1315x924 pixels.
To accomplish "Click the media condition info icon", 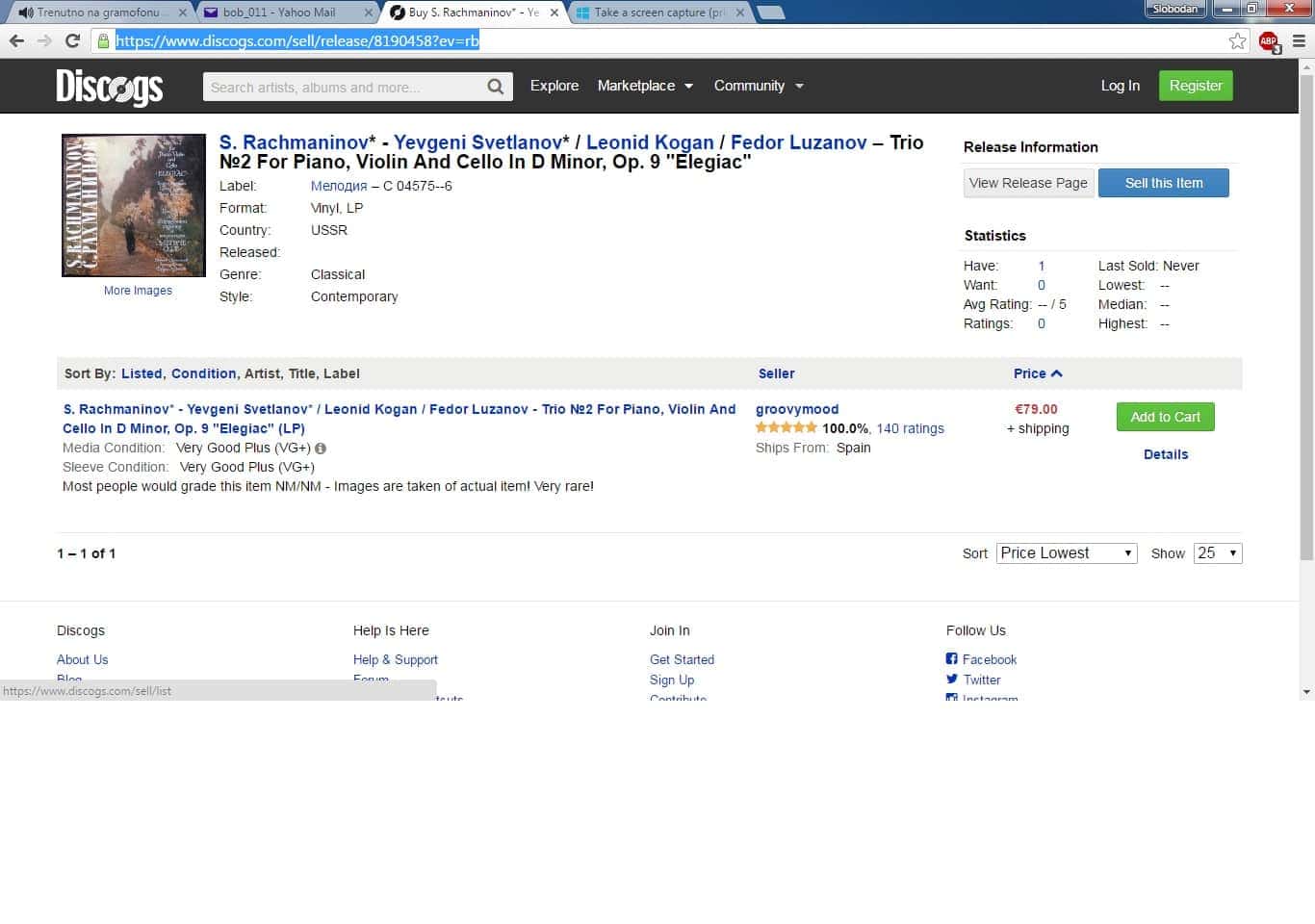I will 321,449.
